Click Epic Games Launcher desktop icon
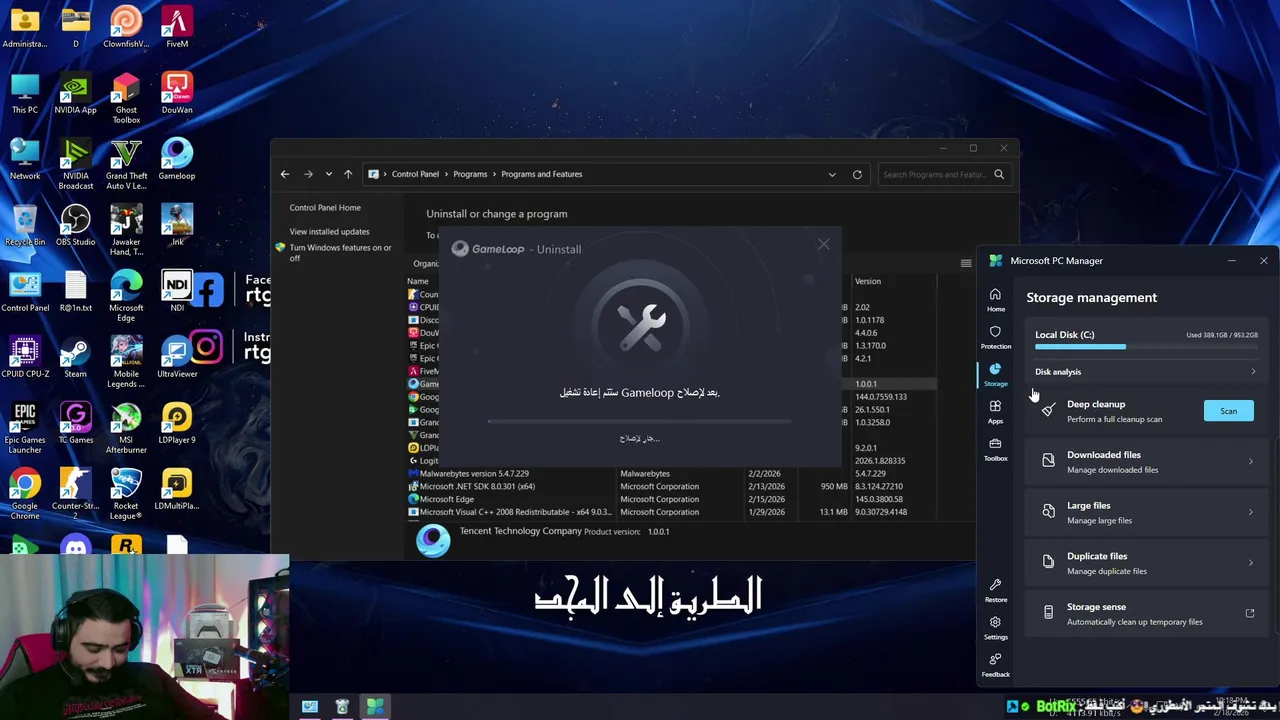The image size is (1280, 720). click(x=25, y=428)
